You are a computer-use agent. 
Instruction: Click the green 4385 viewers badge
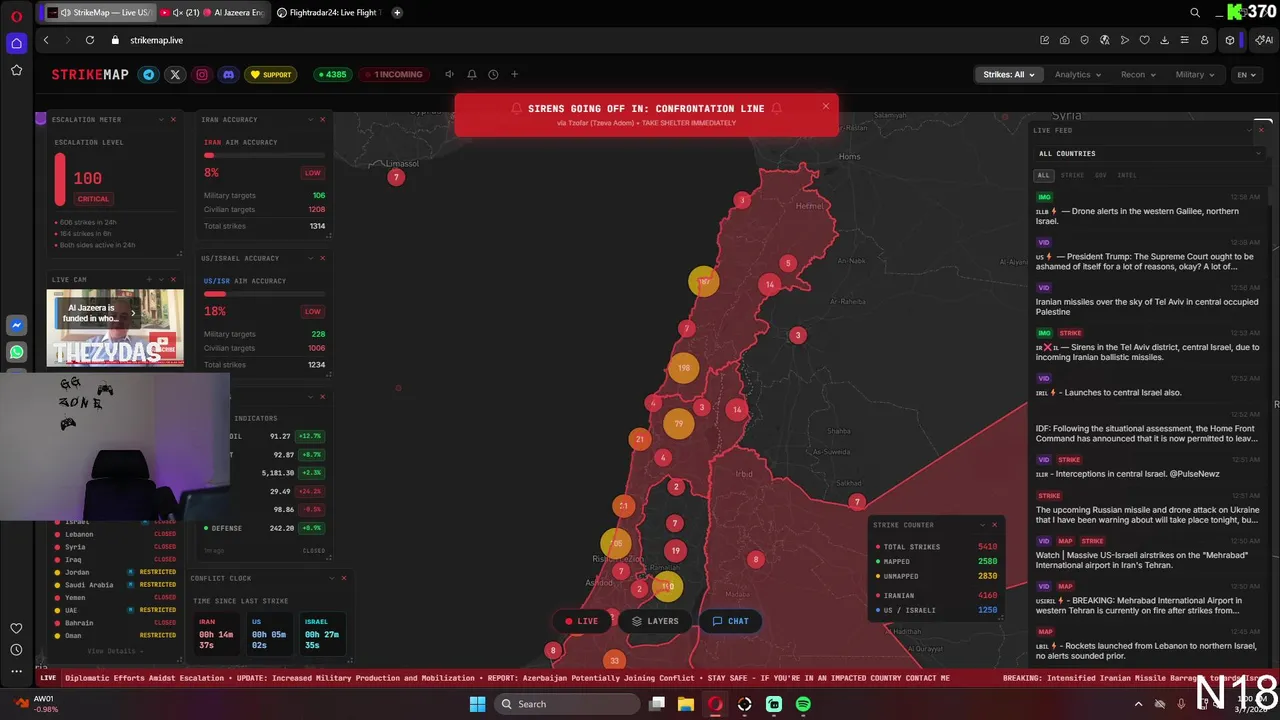331,74
